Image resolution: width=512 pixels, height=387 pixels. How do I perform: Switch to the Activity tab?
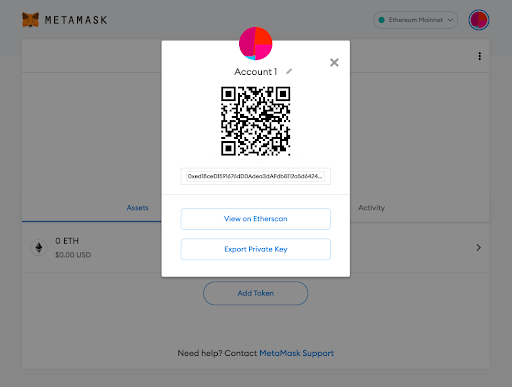click(x=371, y=208)
